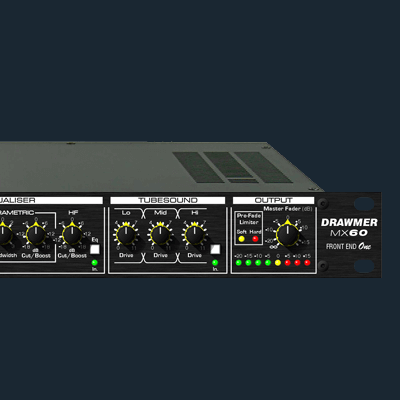Screen dimensions: 400x400
Task: Click the +5 red output meter LED
Action: pos(288,263)
